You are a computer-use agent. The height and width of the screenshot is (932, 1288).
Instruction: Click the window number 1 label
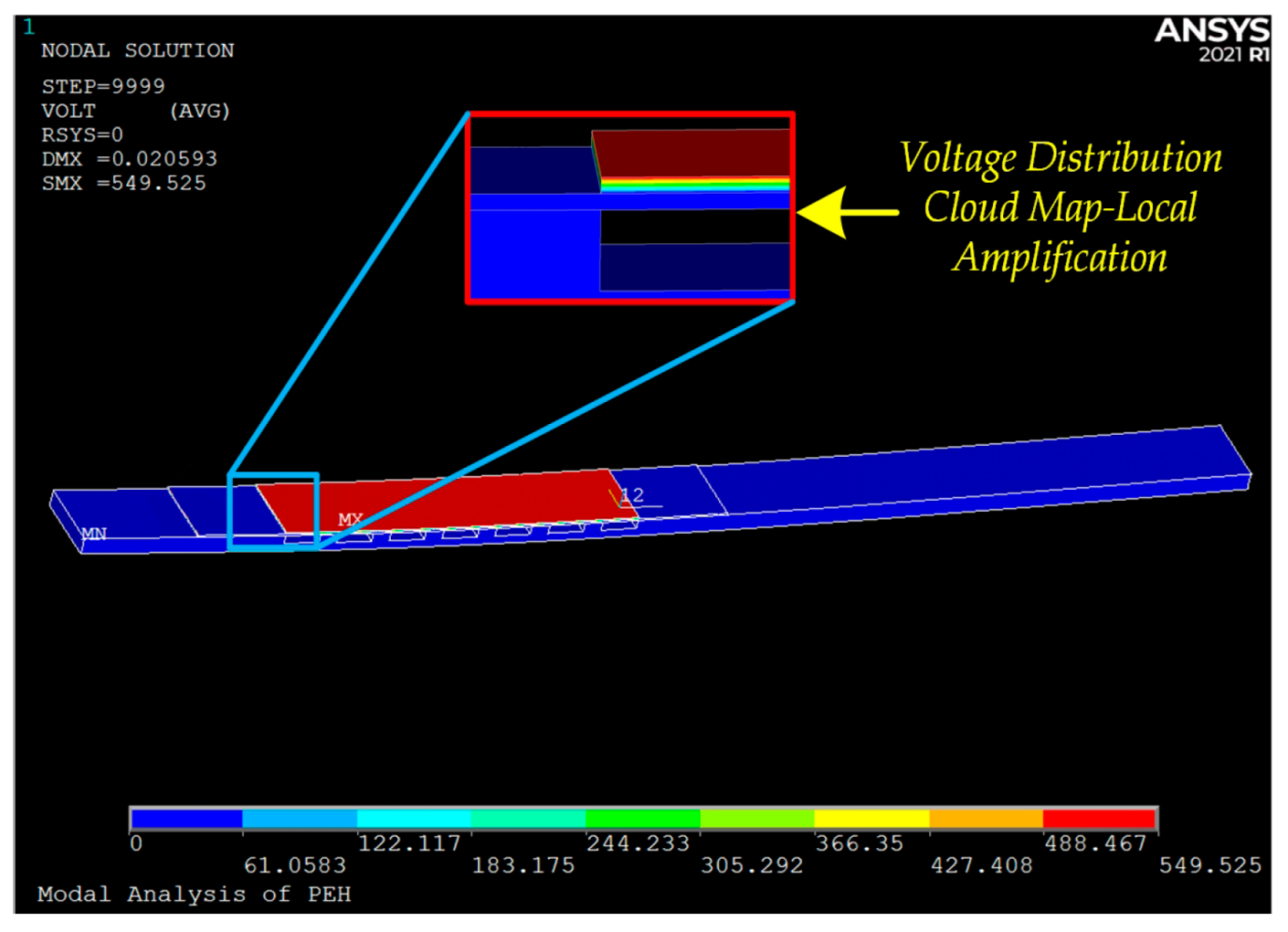tap(29, 27)
